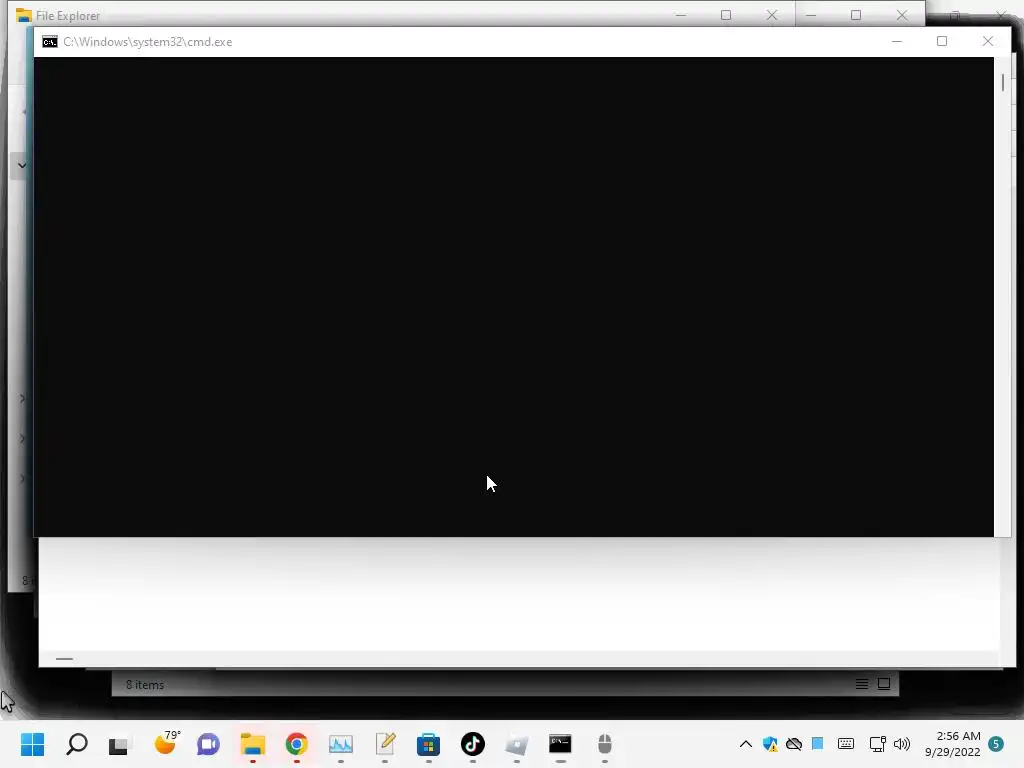Open notifications badge showing 5
1024x768 pixels.
pos(996,744)
